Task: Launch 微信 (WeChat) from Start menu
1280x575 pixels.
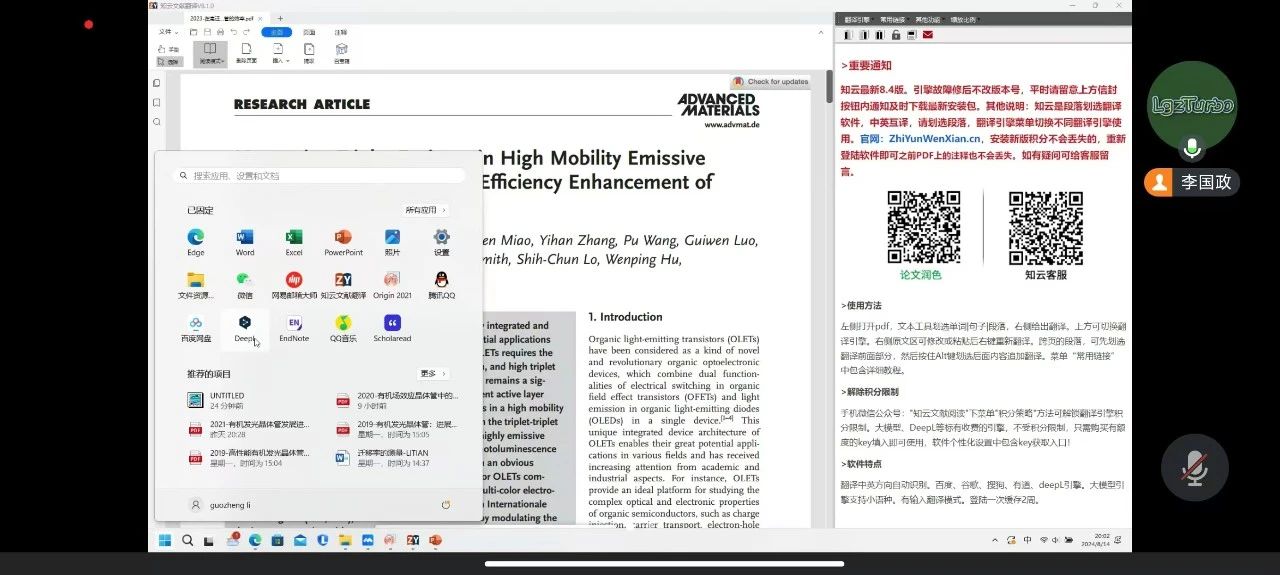Action: click(x=245, y=285)
